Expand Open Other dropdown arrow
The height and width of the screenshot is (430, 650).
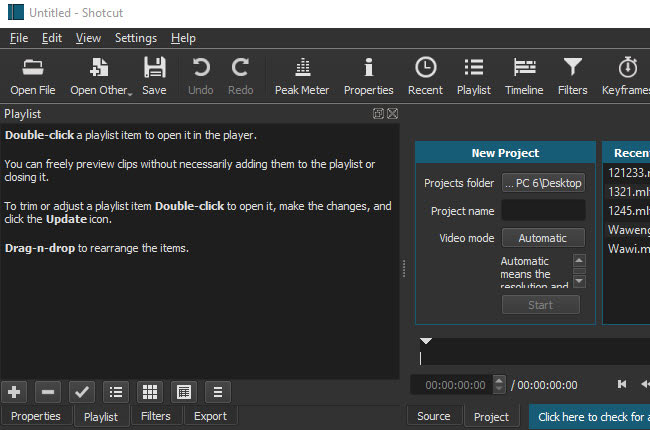point(130,94)
